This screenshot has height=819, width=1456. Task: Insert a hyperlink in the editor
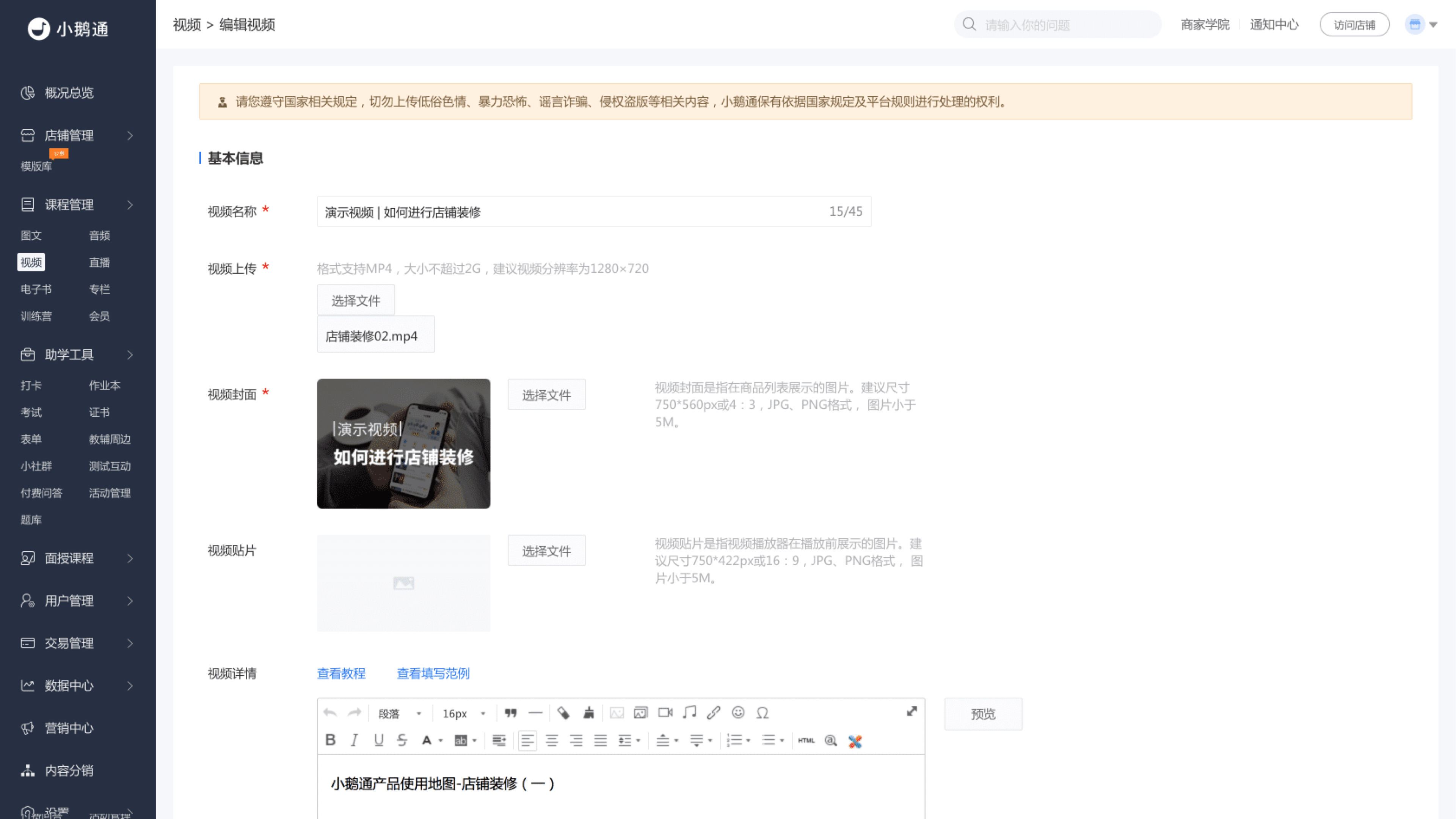pos(713,713)
